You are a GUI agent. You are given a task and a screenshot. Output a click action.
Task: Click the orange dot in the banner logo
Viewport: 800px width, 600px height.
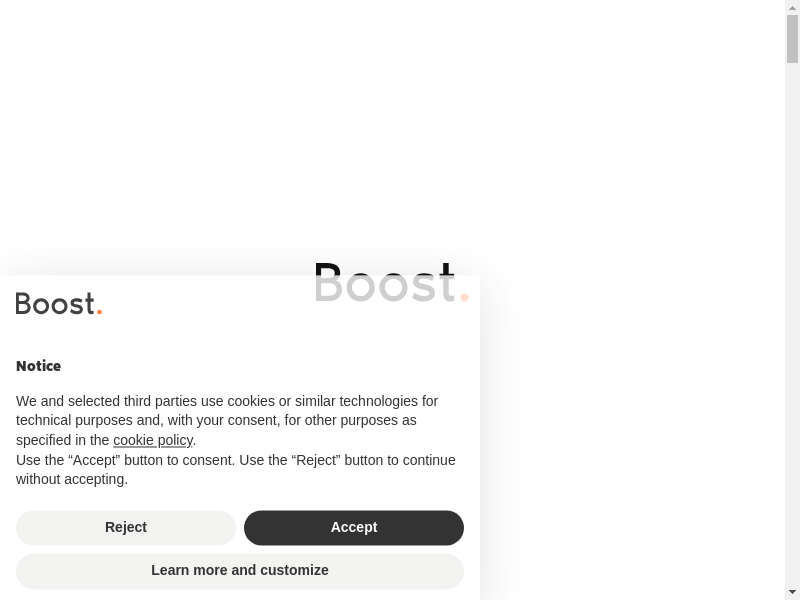(99, 311)
